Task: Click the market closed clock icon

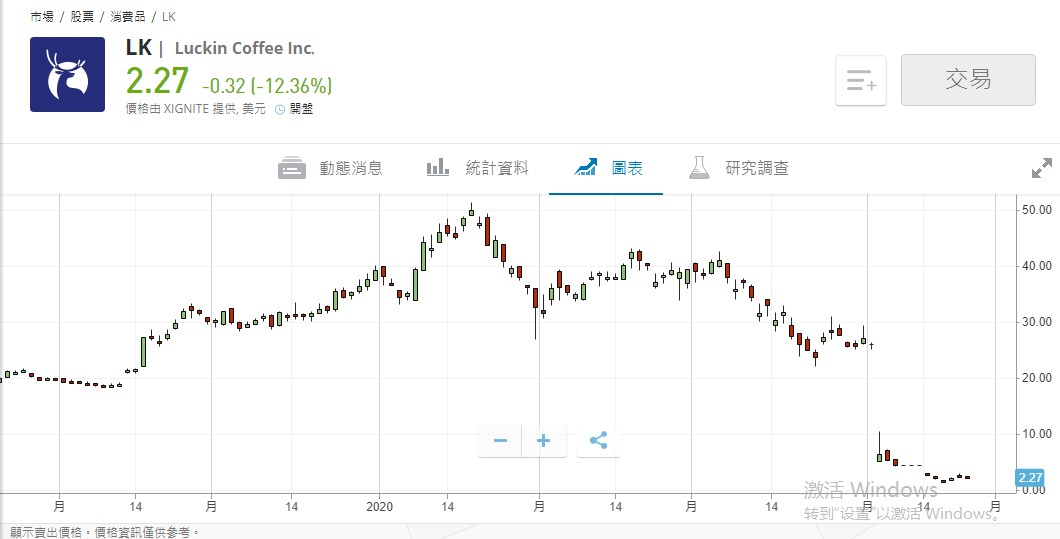Action: point(280,109)
